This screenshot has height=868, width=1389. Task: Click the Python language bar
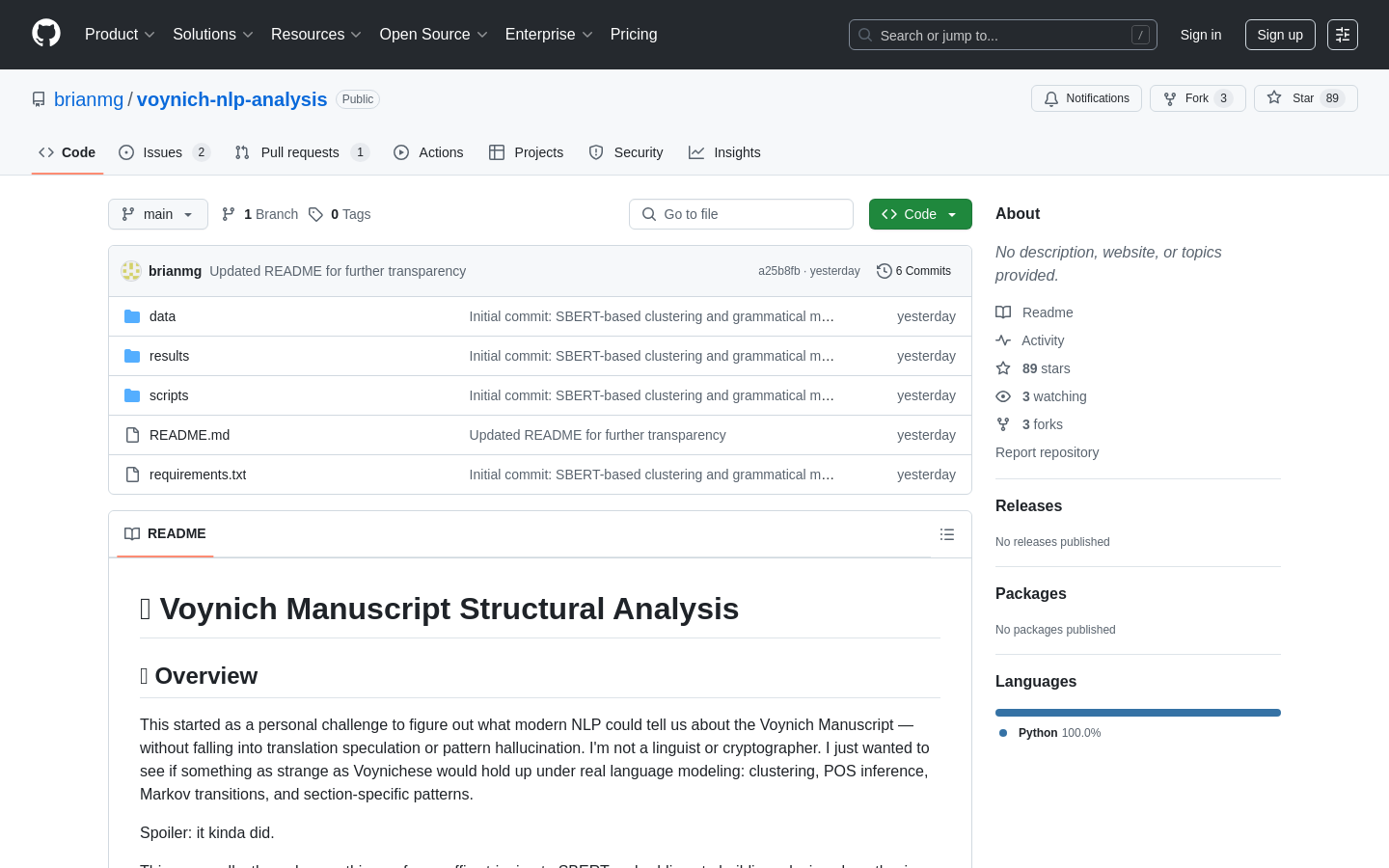point(1138,713)
